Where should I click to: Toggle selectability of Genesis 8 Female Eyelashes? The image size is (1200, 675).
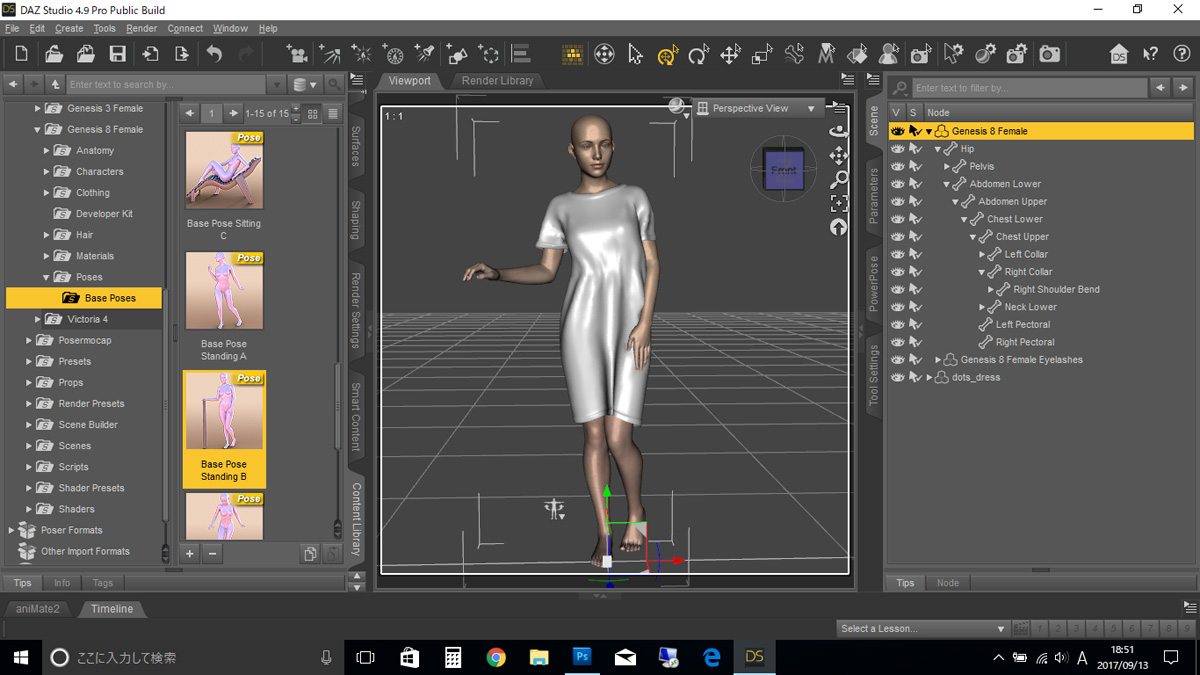[x=915, y=360]
